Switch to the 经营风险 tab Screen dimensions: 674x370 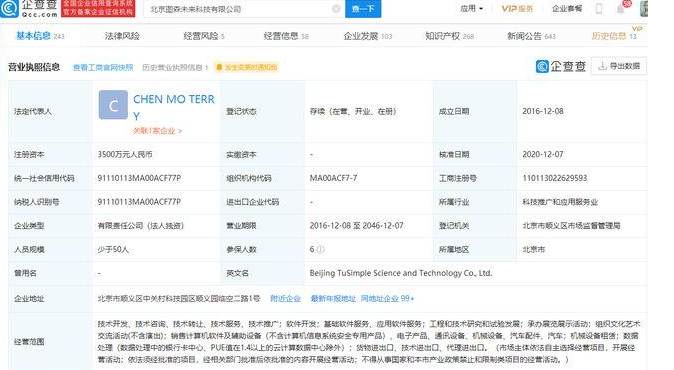(x=204, y=36)
